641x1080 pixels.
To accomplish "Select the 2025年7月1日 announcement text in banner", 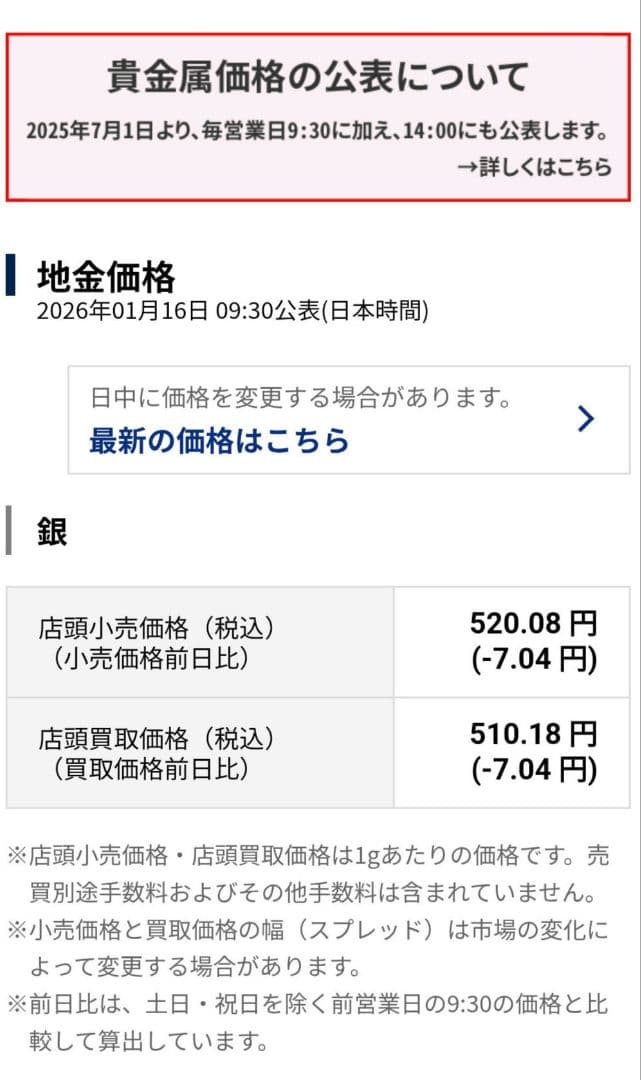I will coord(317,130).
